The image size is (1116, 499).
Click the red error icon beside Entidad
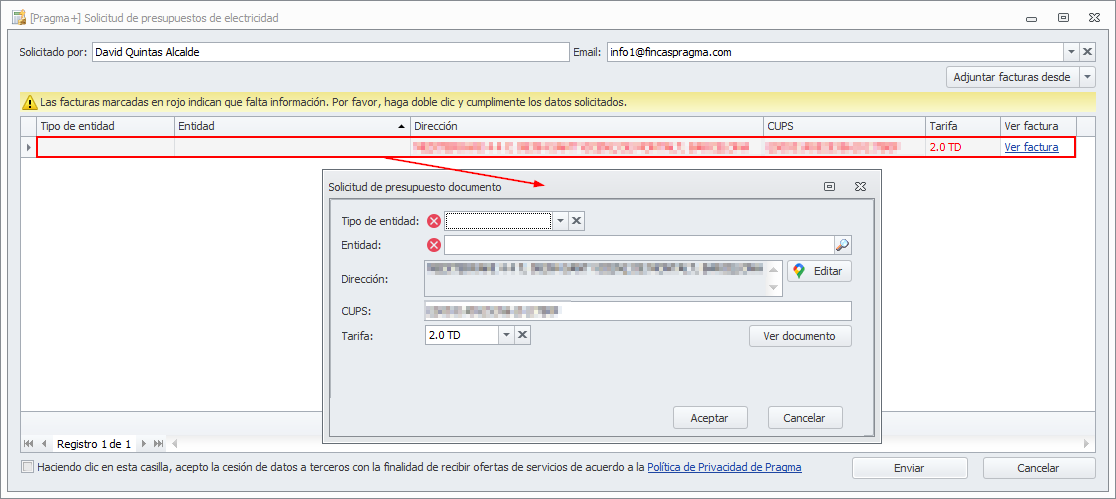point(433,246)
